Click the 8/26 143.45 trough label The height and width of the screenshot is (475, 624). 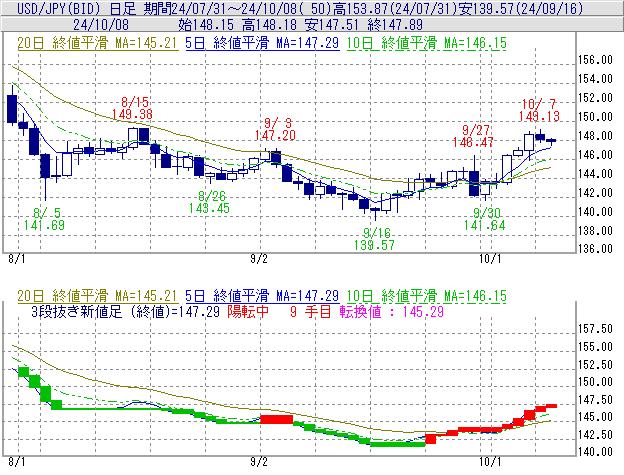pyautogui.click(x=209, y=202)
